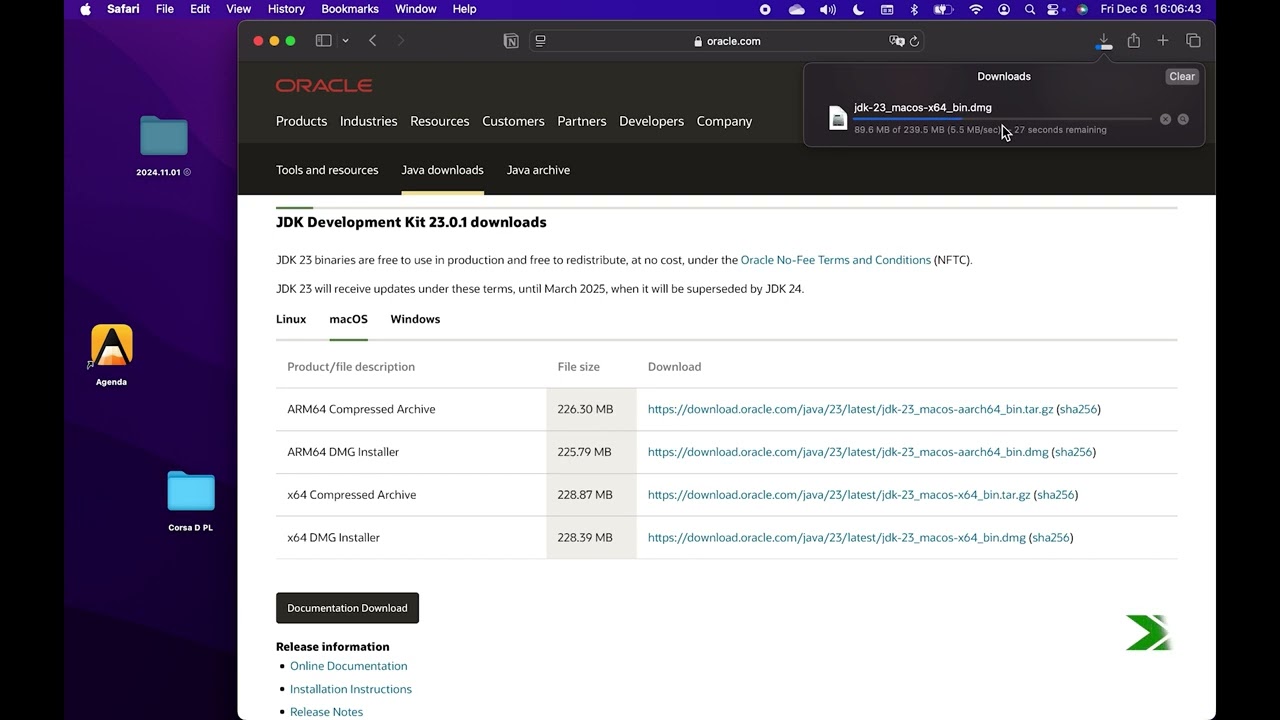Open sha256 for ARM64 DMG Installer
The image size is (1280, 720).
1074,452
